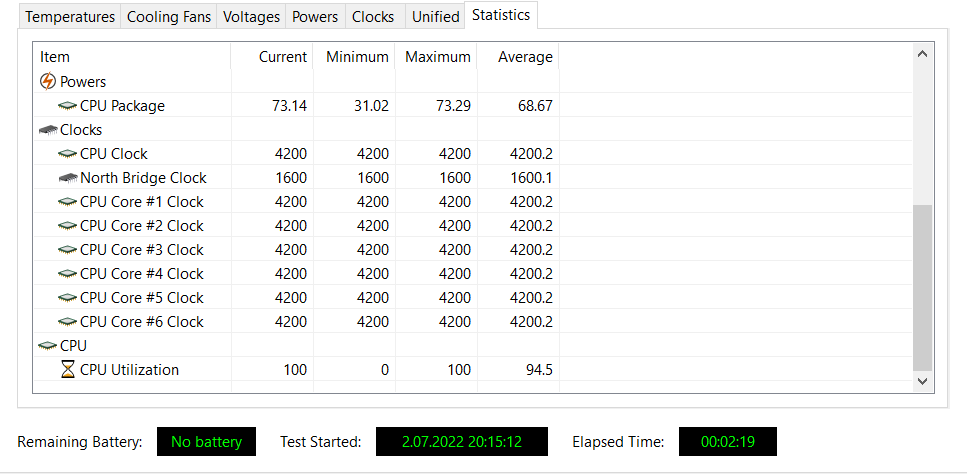Image resolution: width=967 pixels, height=474 pixels.
Task: Click the Elapsed Time value 00:02:19
Action: (728, 441)
